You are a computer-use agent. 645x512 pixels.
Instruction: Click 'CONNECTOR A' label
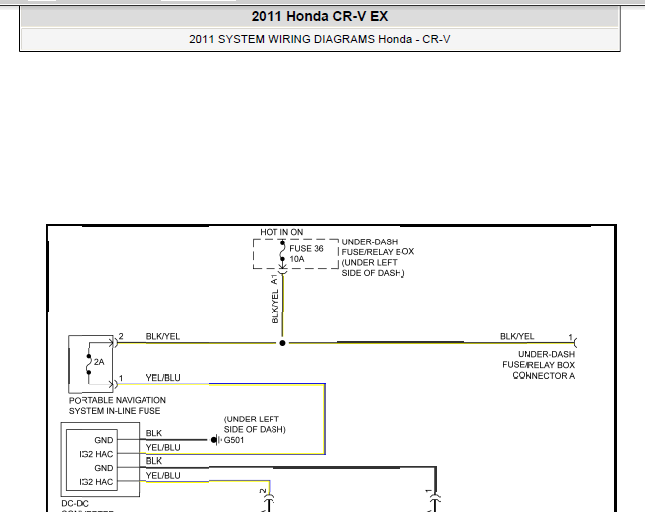[x=543, y=376]
